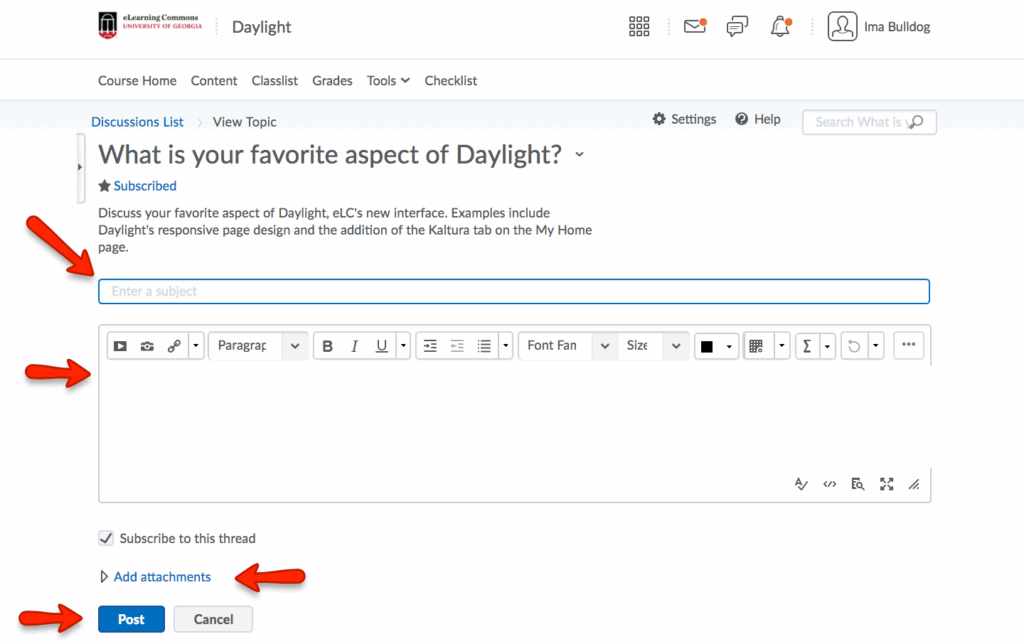Open the message envelope icon in header
1024x644 pixels.
694,27
